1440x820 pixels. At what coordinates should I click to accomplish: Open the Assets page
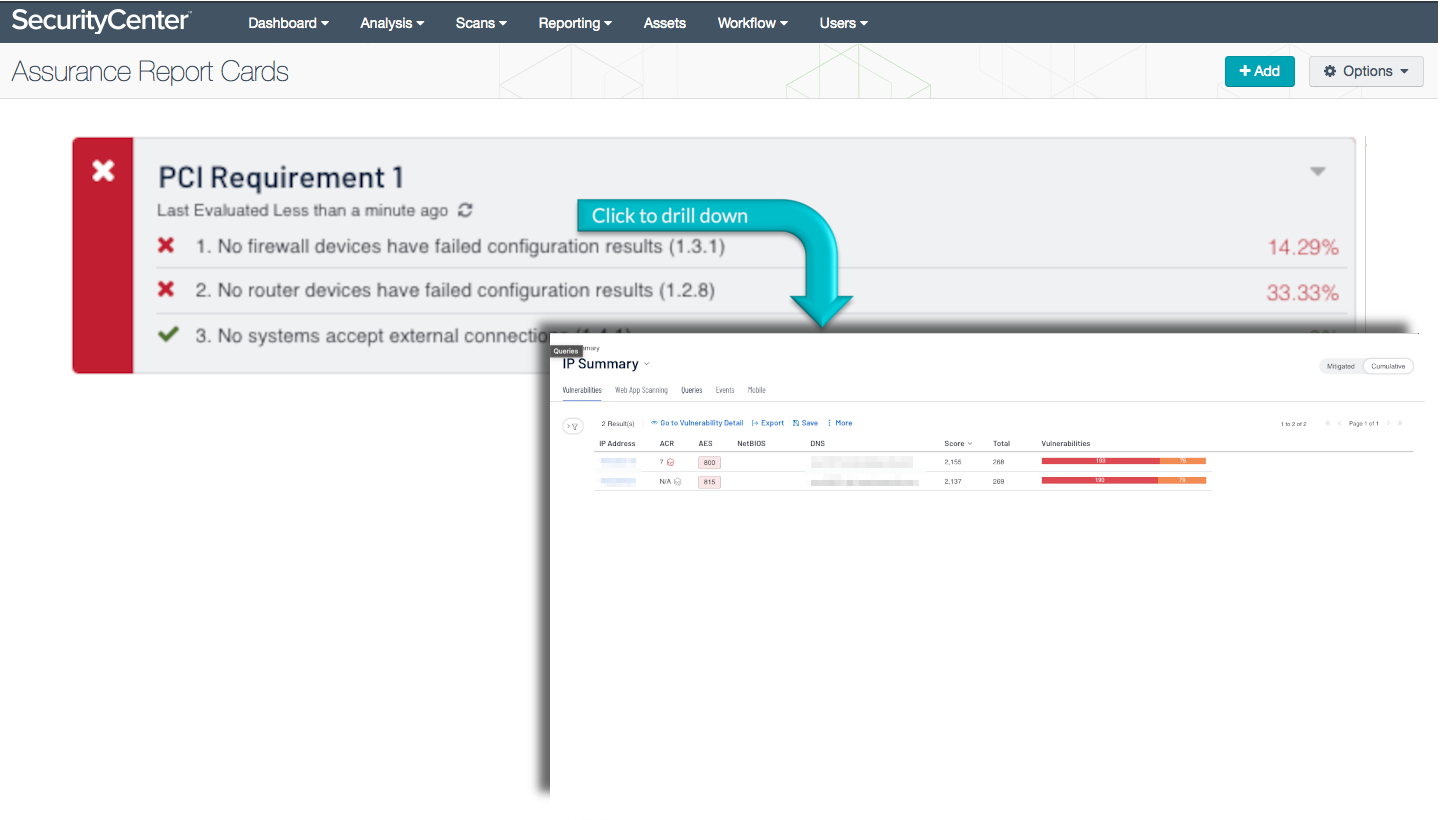[x=665, y=23]
